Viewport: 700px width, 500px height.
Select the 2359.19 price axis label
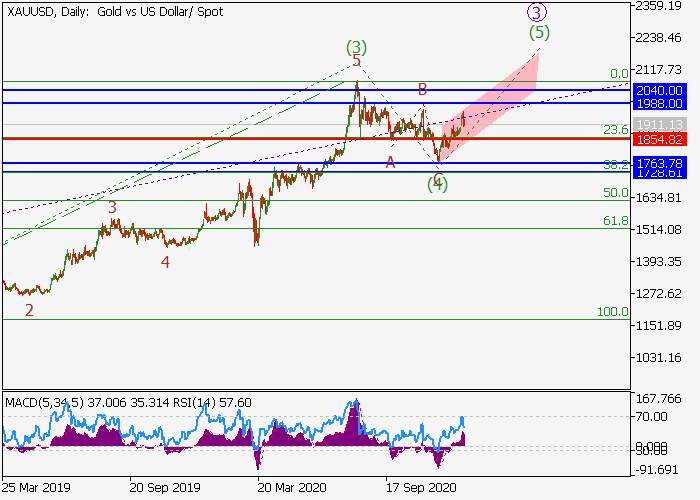658,6
